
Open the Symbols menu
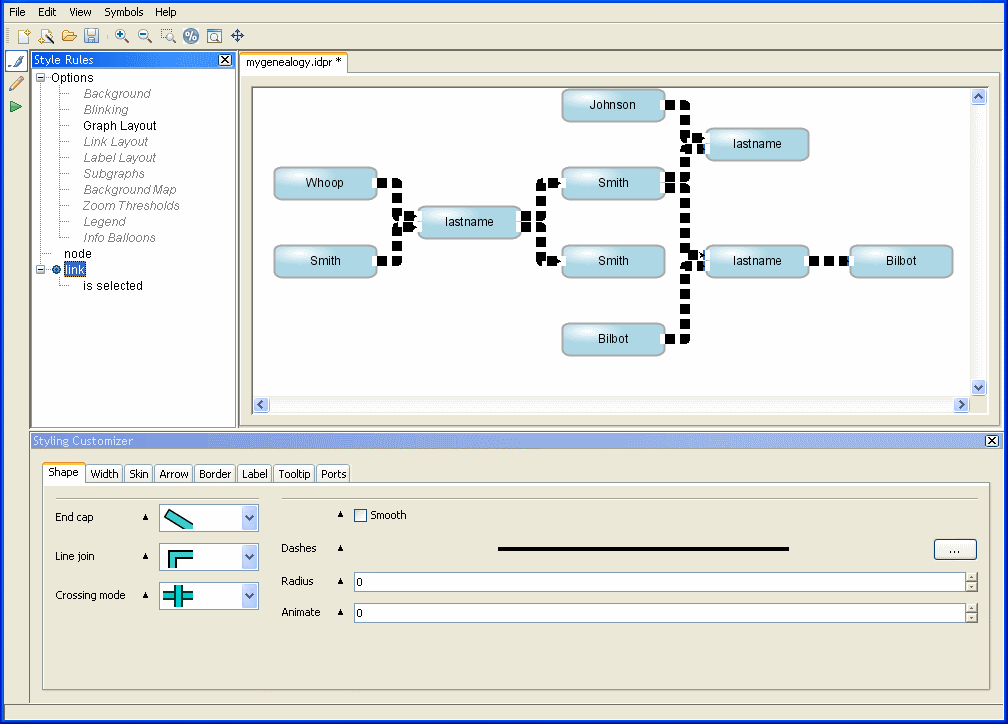[124, 12]
